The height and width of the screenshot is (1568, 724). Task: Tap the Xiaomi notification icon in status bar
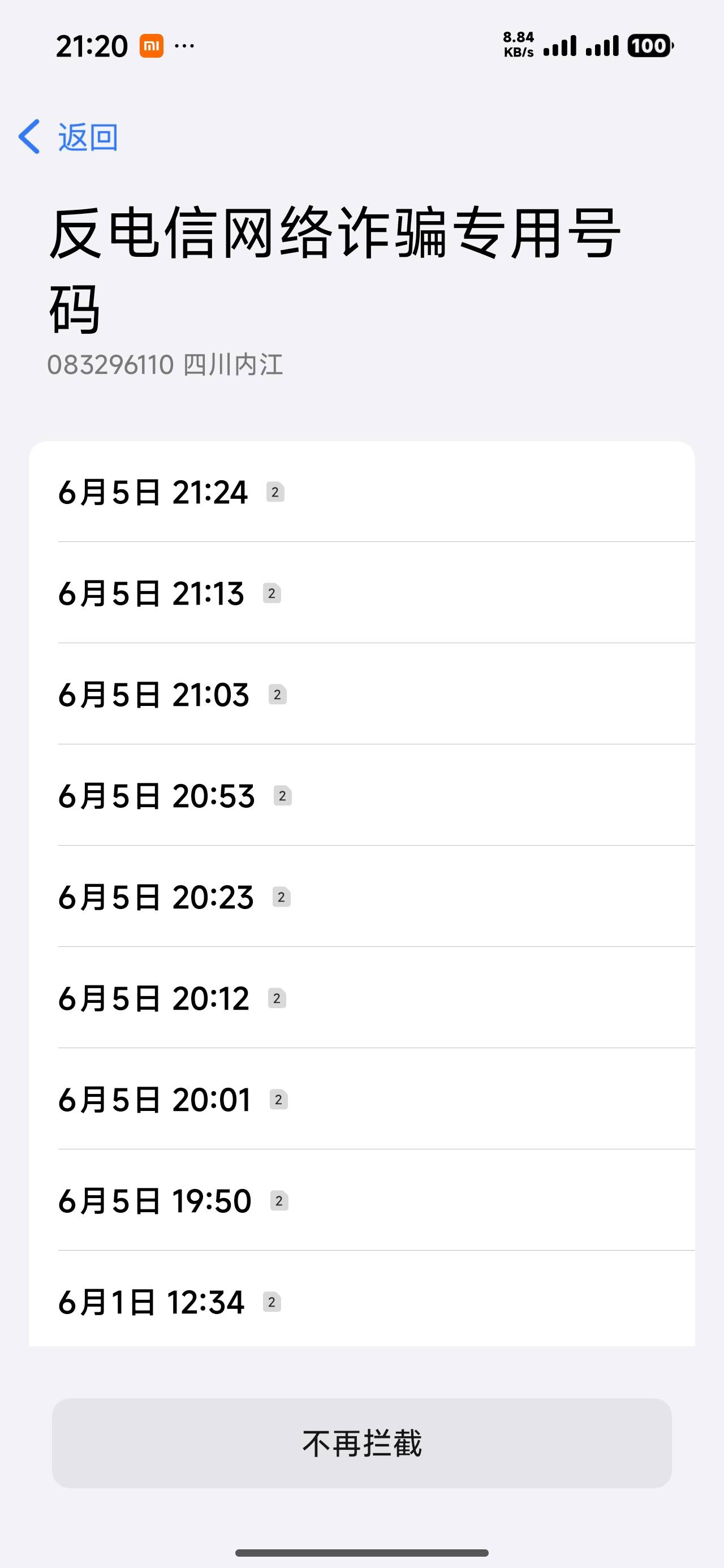pos(152,46)
